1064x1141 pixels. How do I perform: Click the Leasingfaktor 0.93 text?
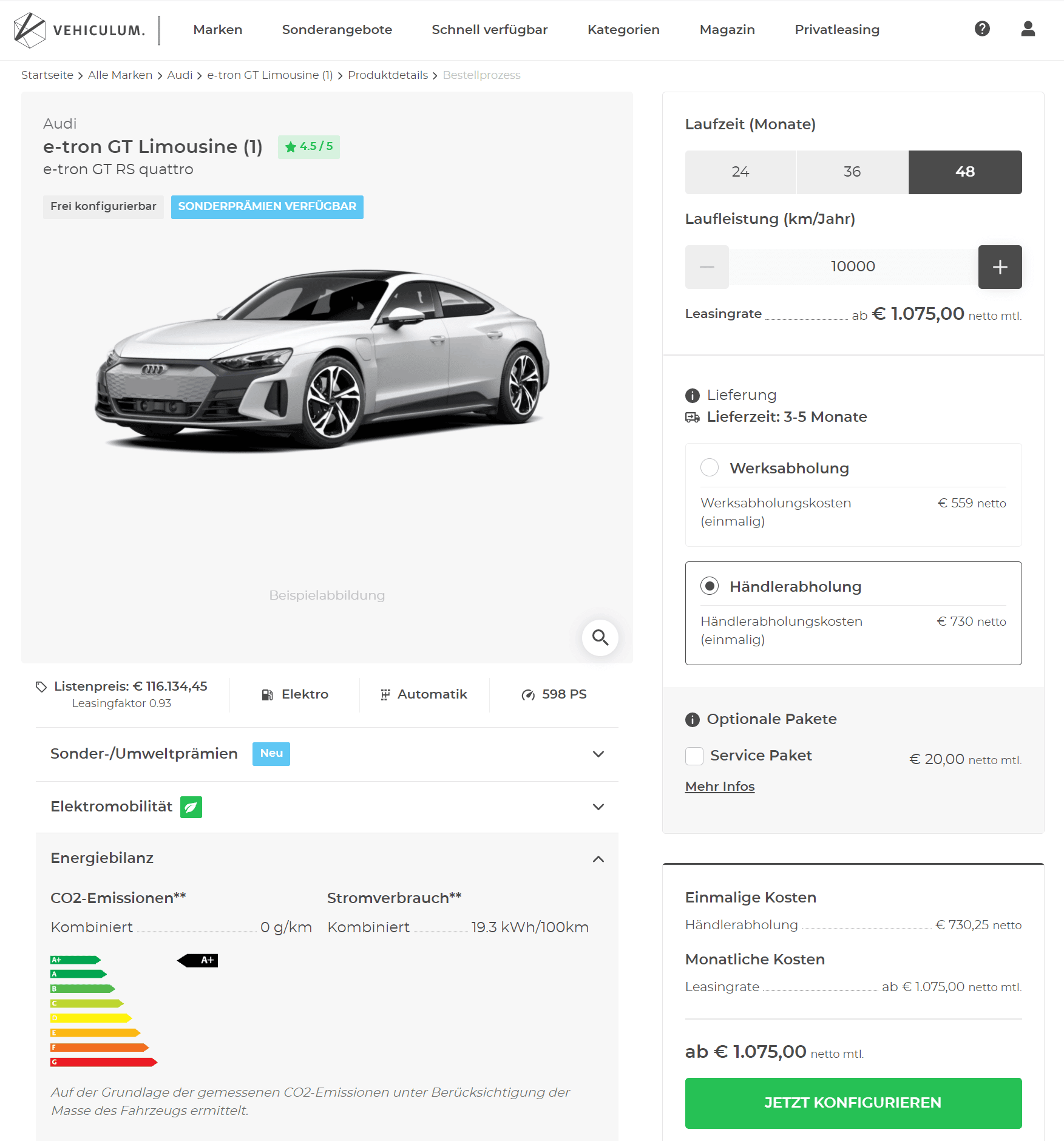coord(121,703)
